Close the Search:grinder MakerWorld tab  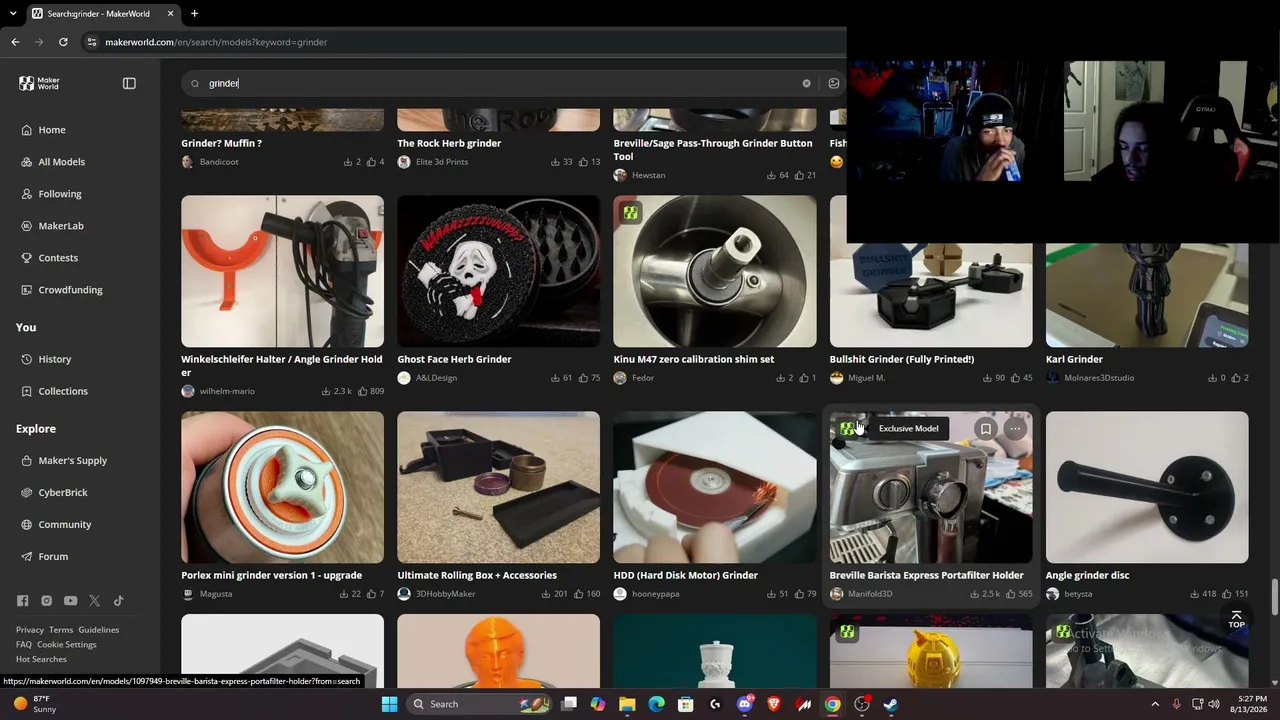(170, 13)
